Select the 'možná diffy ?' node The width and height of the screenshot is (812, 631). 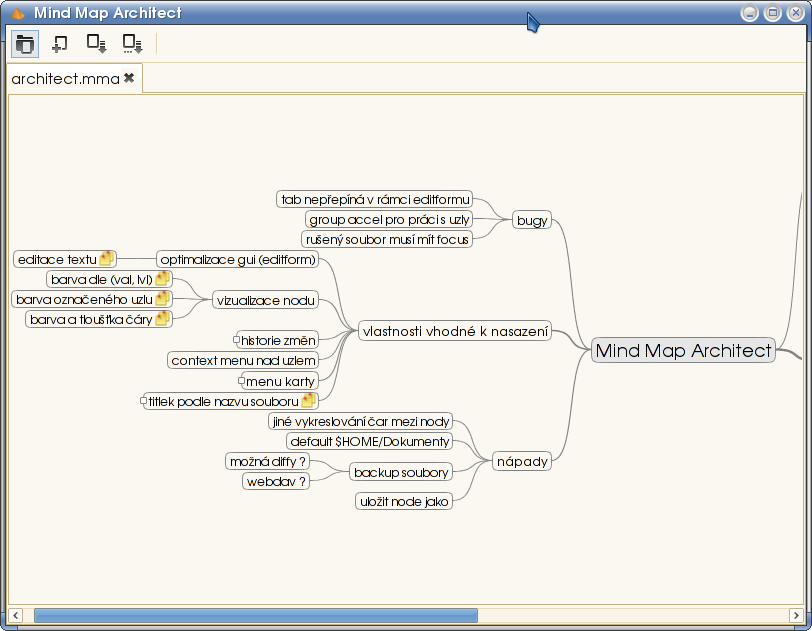click(x=268, y=461)
